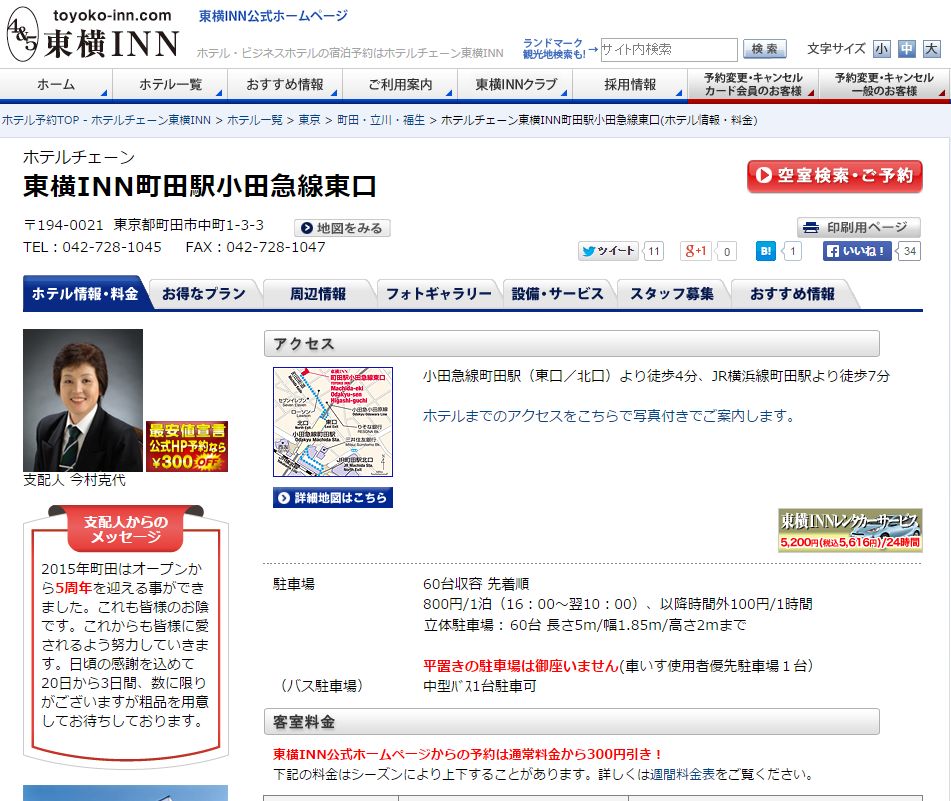Open the 印刷用ページ print page
Image resolution: width=951 pixels, height=801 pixels.
[x=858, y=227]
